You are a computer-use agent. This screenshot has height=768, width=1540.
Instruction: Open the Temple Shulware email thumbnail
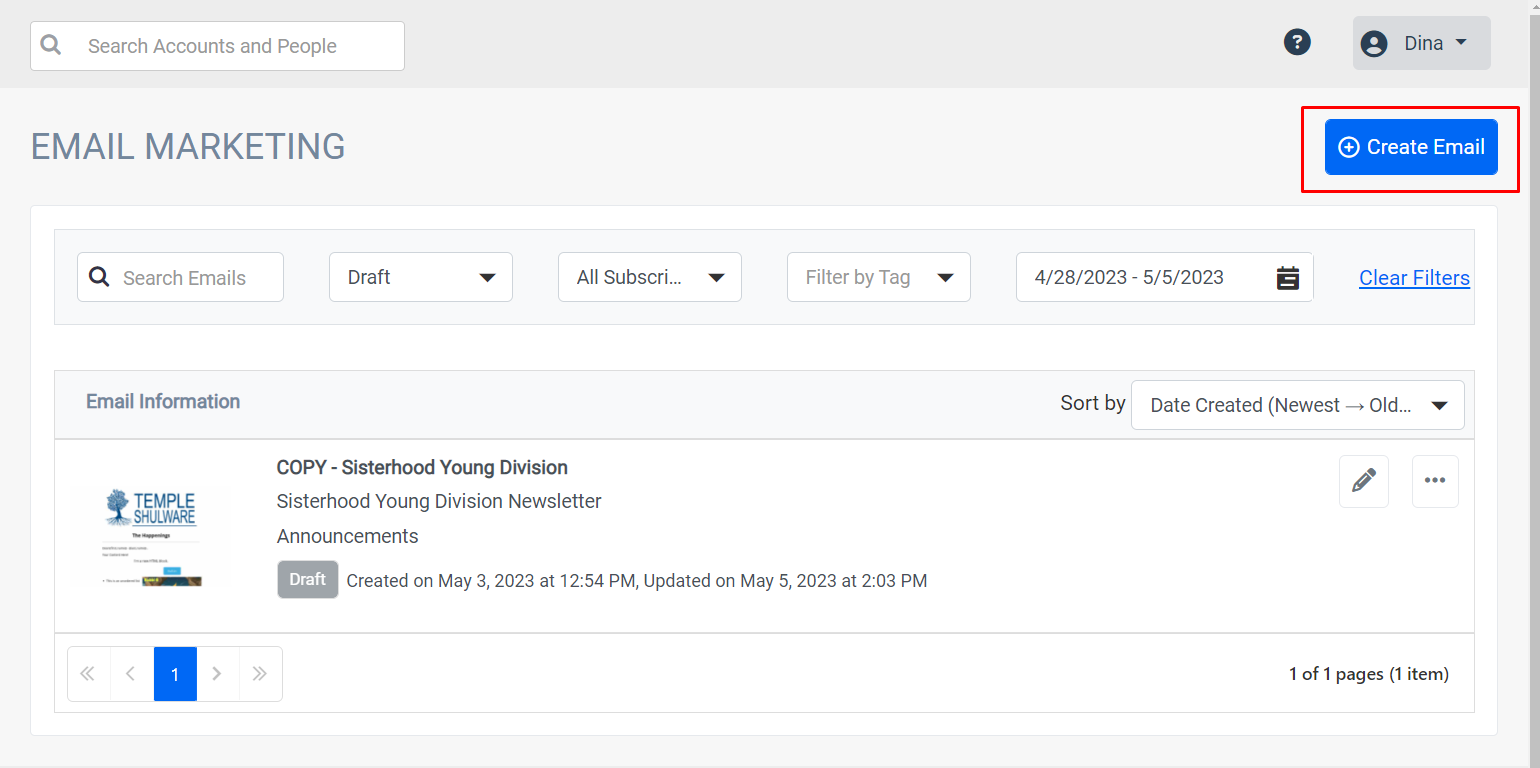152,537
